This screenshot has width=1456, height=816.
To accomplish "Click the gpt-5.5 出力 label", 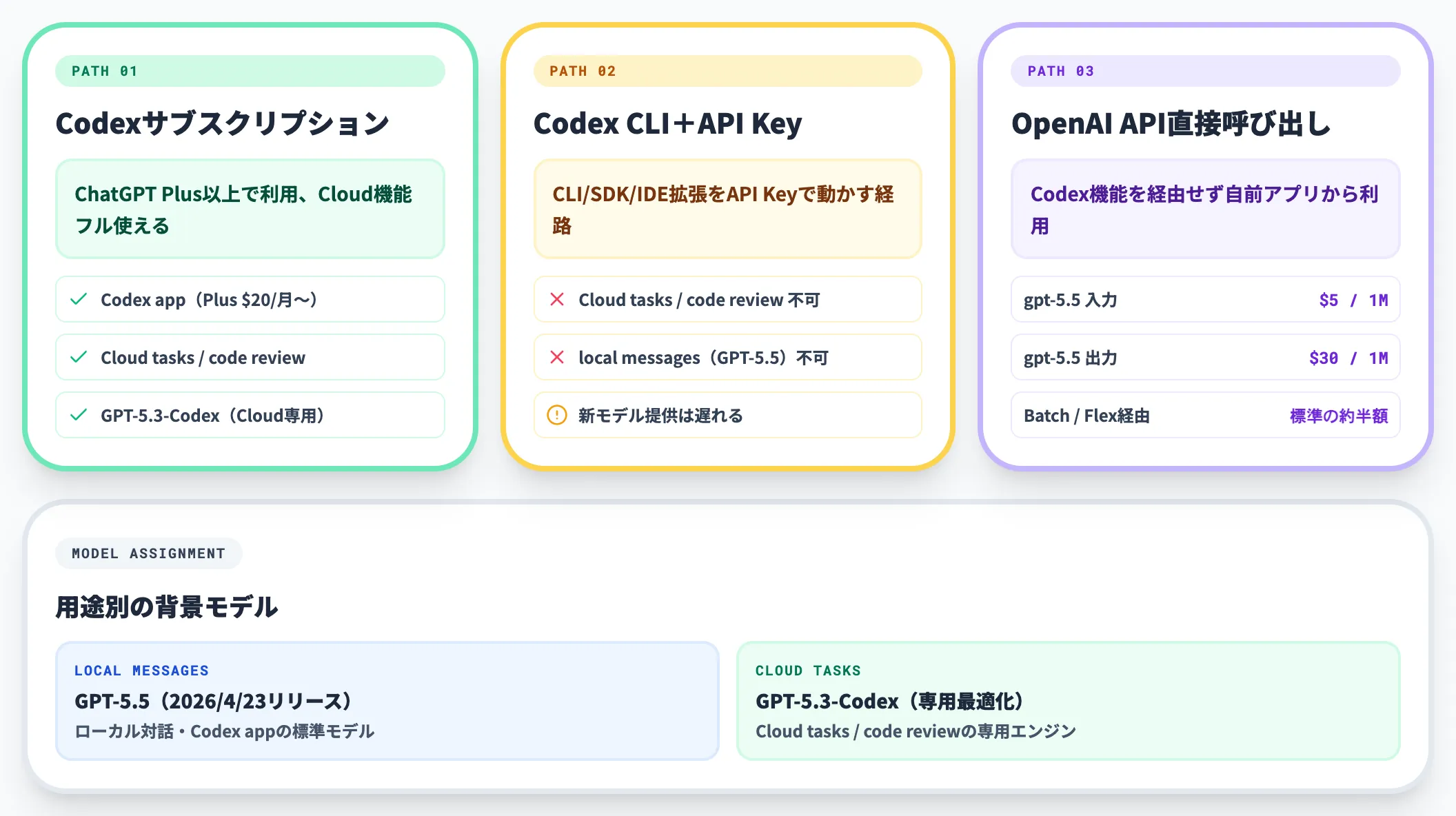I will pos(1070,358).
